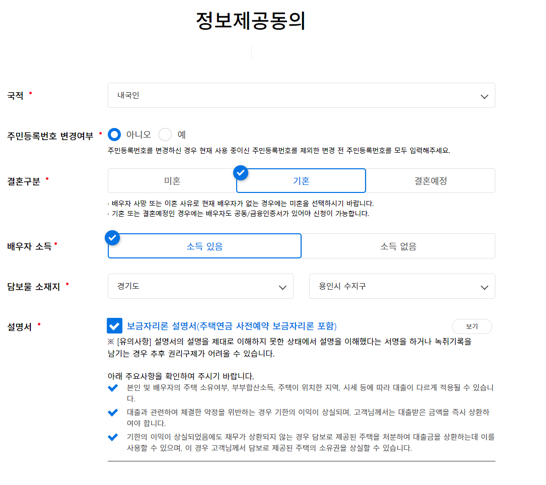This screenshot has height=485, width=546.
Task: Choose 기혼 marital status option
Action: point(301,181)
